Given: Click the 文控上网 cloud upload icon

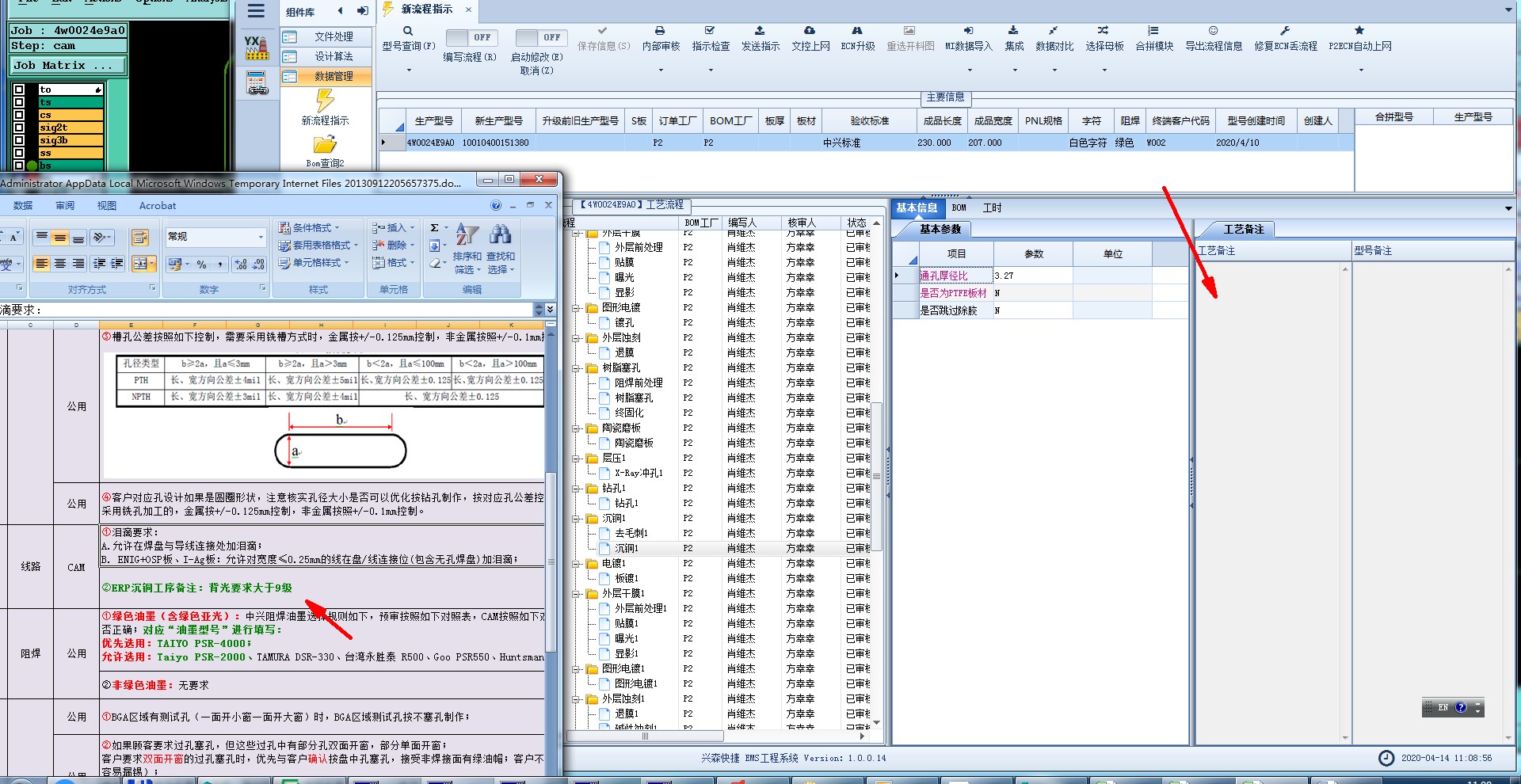Looking at the screenshot, I should (x=810, y=31).
